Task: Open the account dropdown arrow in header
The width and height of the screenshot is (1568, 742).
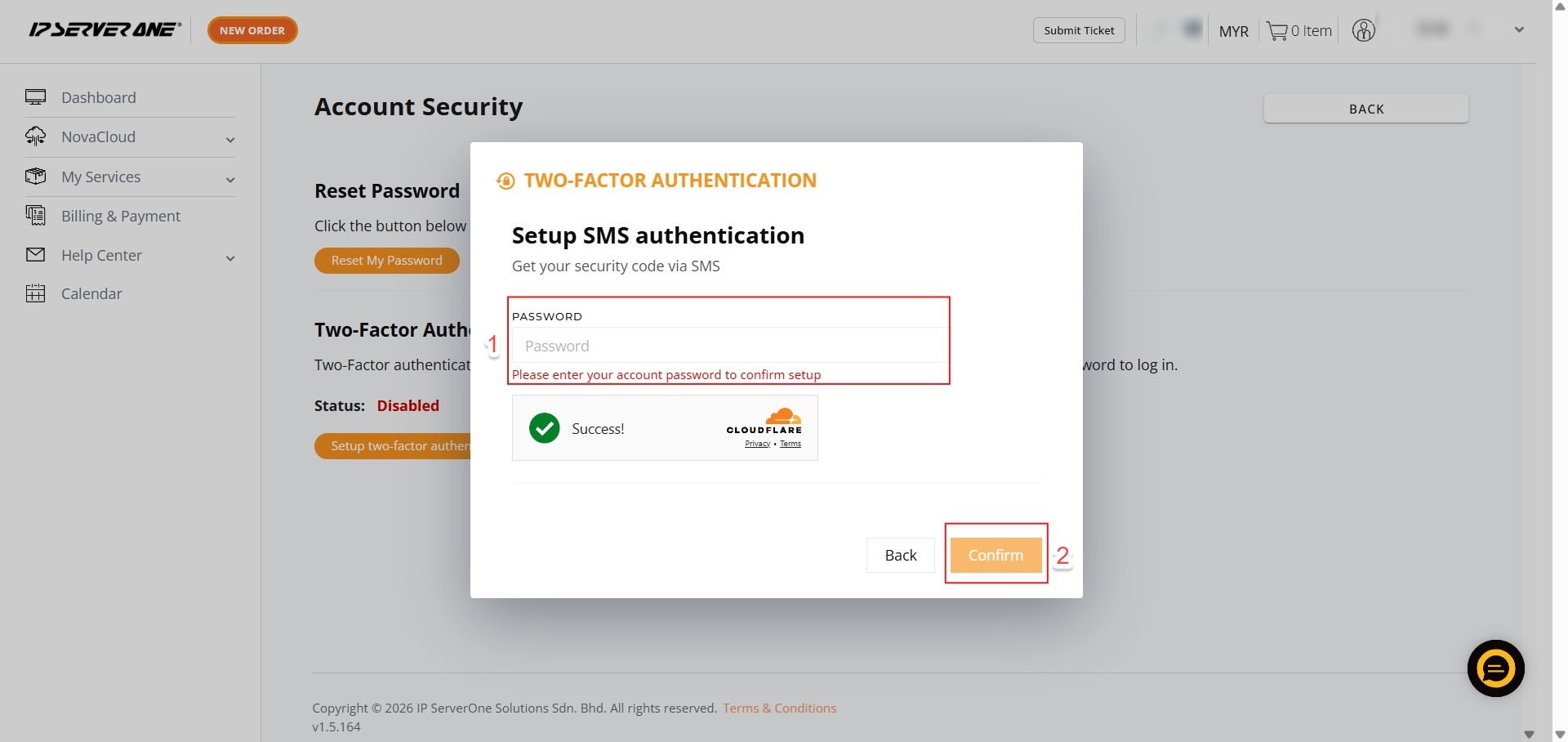Action: point(1519,29)
